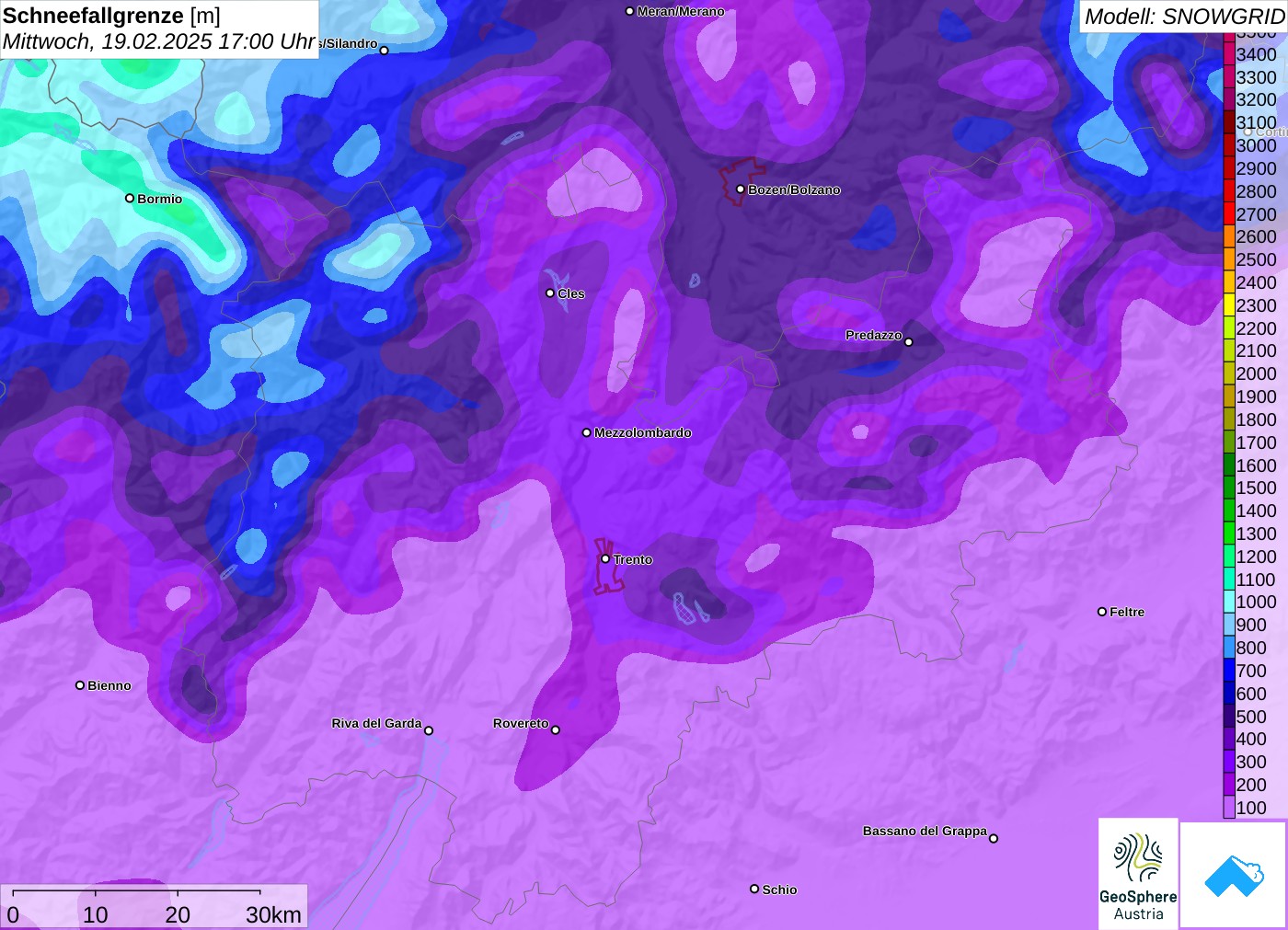Click the 1800 legend value
Image resolution: width=1288 pixels, height=930 pixels.
coord(1257,419)
